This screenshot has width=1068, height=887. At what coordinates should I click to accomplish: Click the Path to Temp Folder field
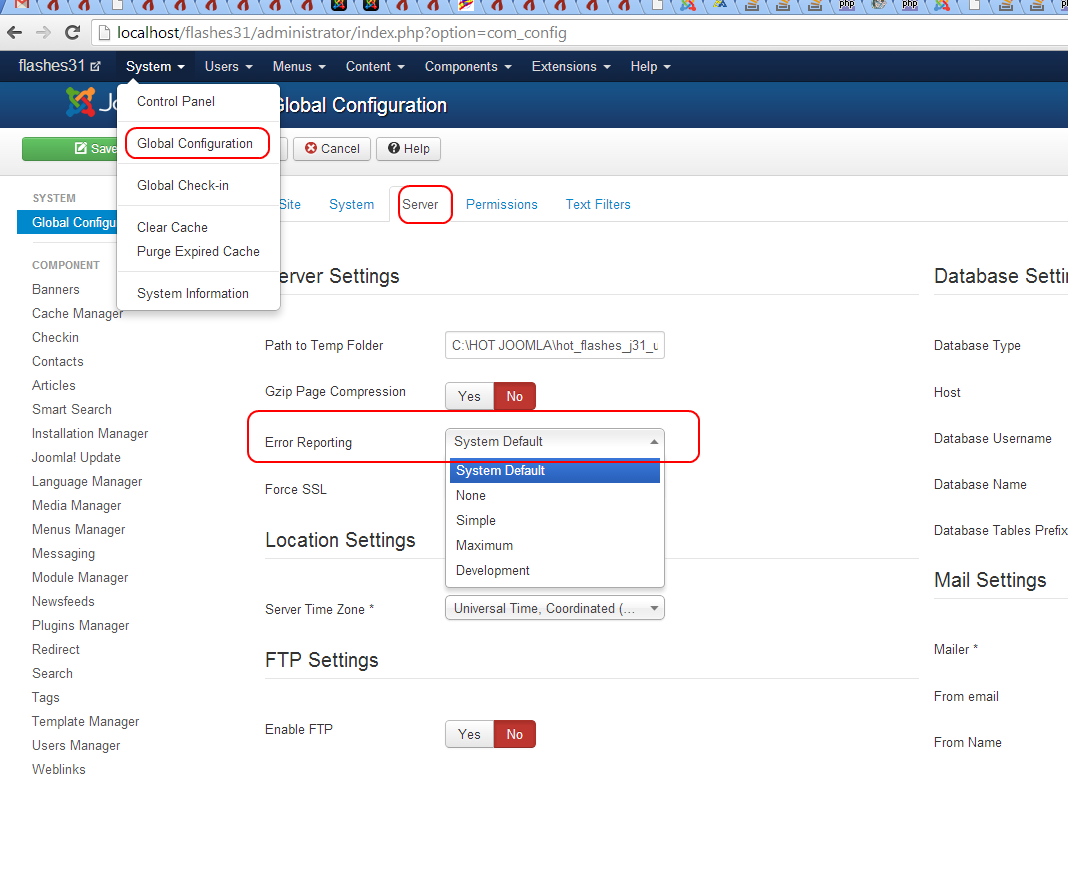point(554,345)
